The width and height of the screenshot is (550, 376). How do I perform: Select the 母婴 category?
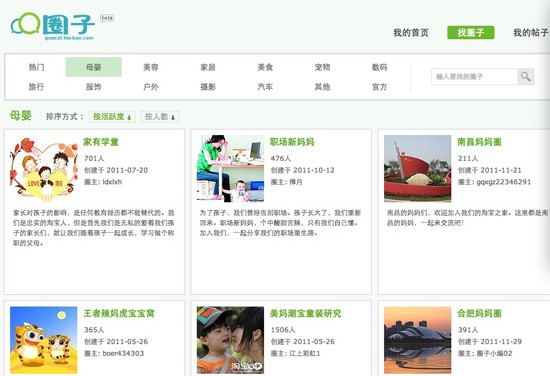[x=94, y=67]
